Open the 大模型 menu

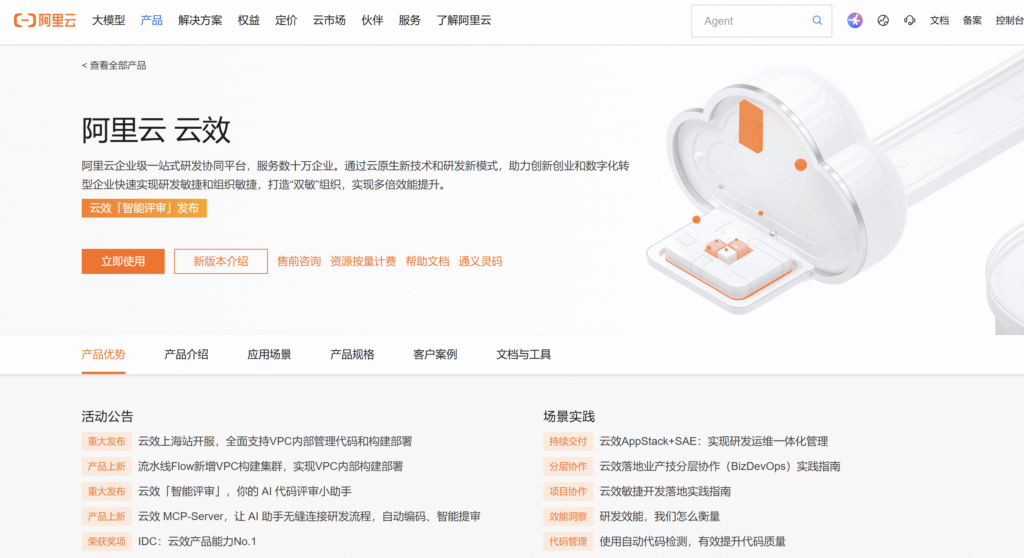point(108,20)
